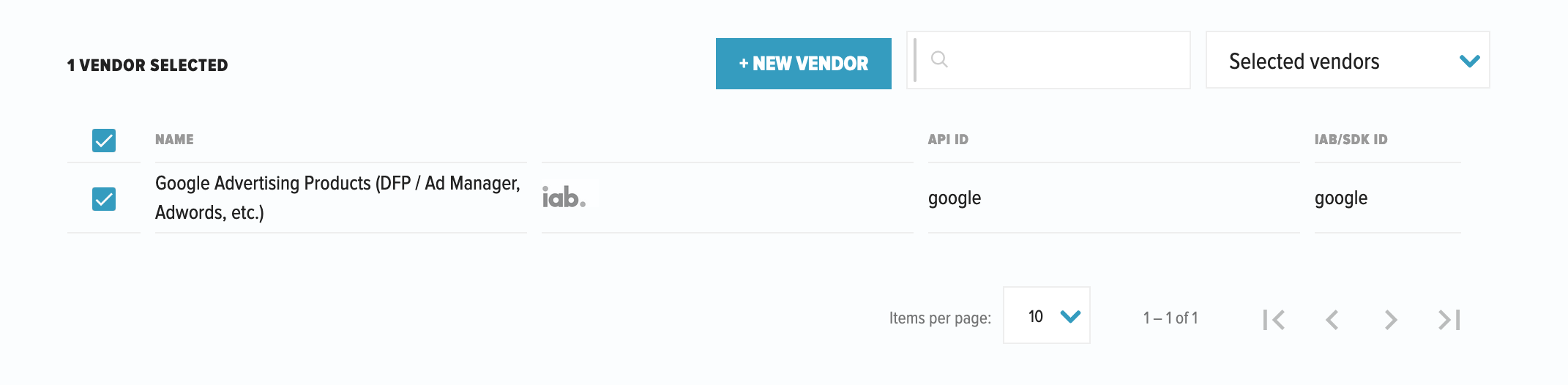The width and height of the screenshot is (1568, 385).
Task: Expand the items per page dropdown
Action: (1046, 316)
